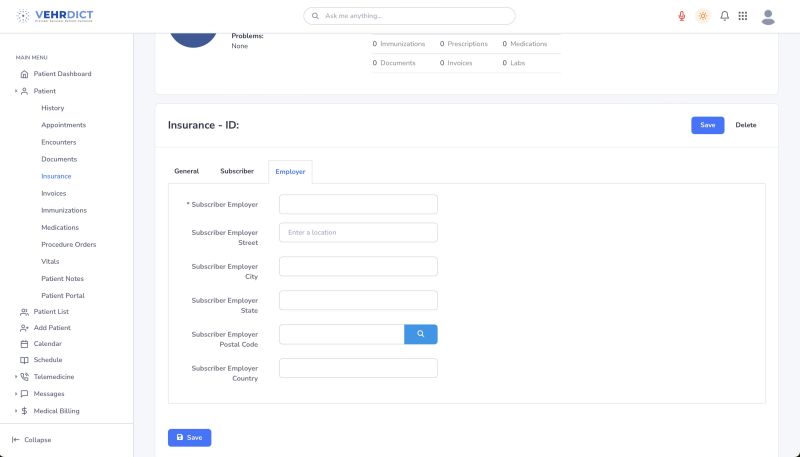
Task: Collapse the sidebar menu
Action: point(31,439)
